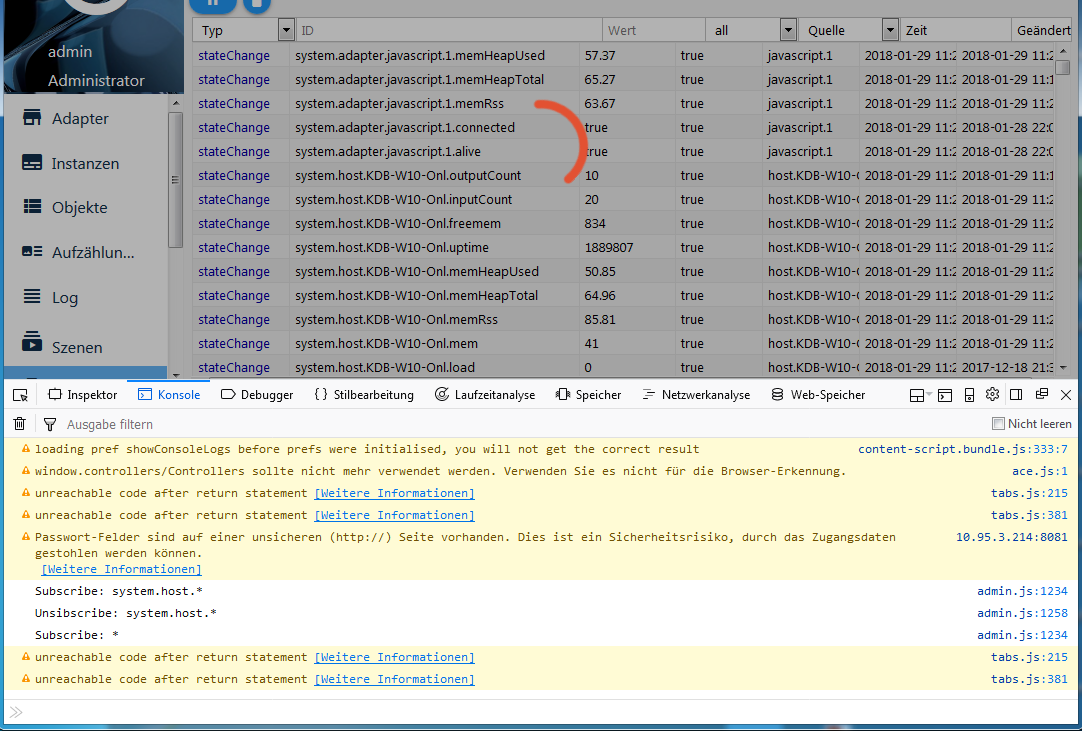Click the element picker icon in devtools

[x=20, y=395]
